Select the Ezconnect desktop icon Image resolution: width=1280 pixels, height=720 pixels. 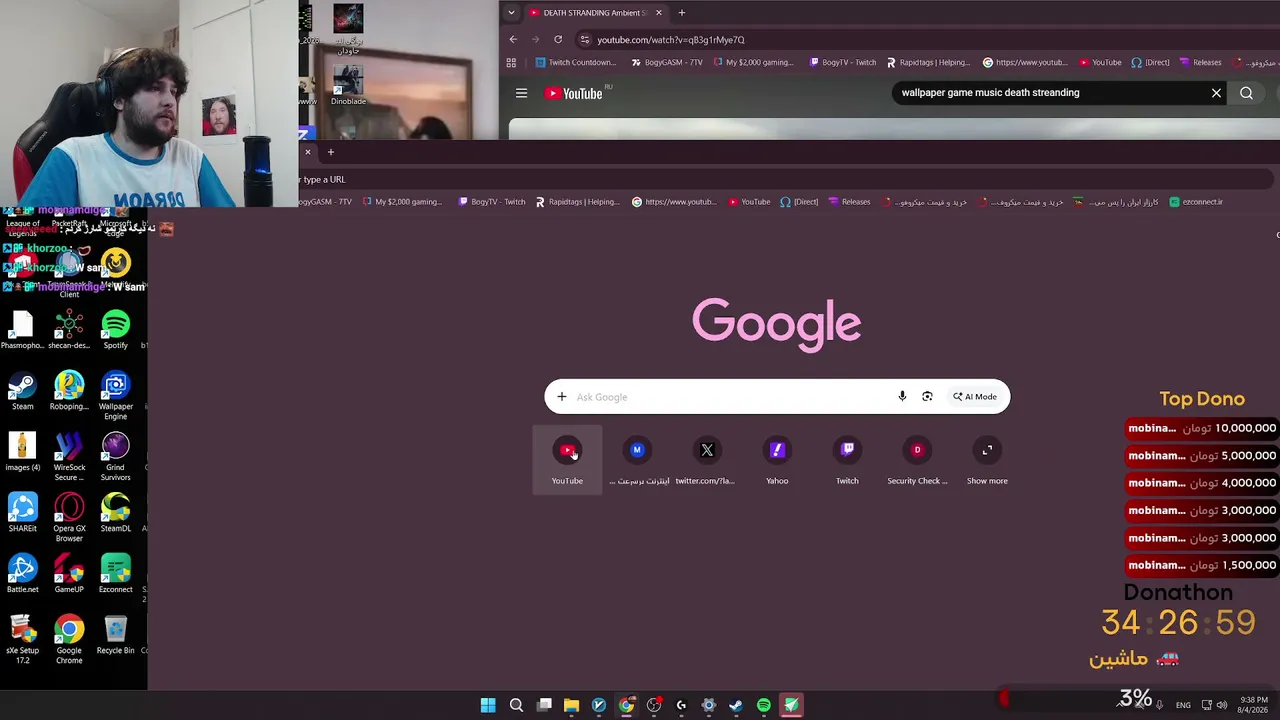pos(115,575)
